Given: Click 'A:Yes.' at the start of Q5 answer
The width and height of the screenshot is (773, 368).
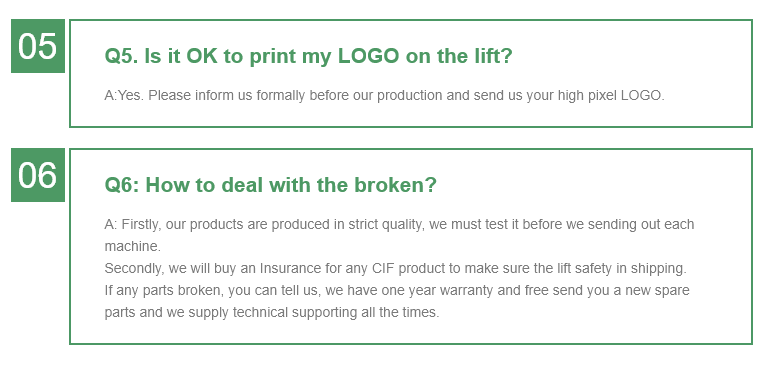Looking at the screenshot, I should click(x=124, y=95).
